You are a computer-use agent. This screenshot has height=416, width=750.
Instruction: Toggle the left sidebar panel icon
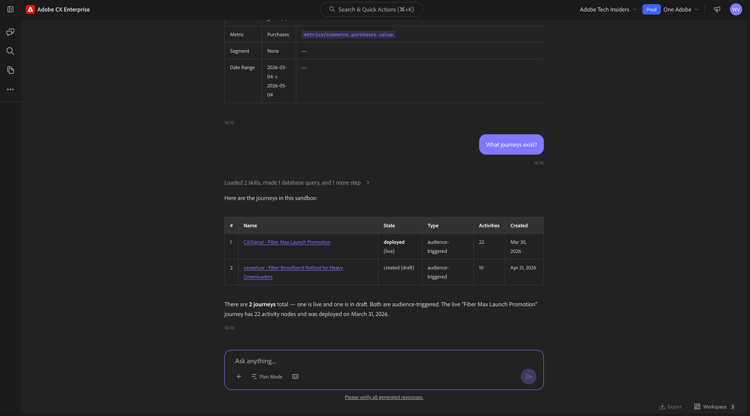(x=10, y=9)
